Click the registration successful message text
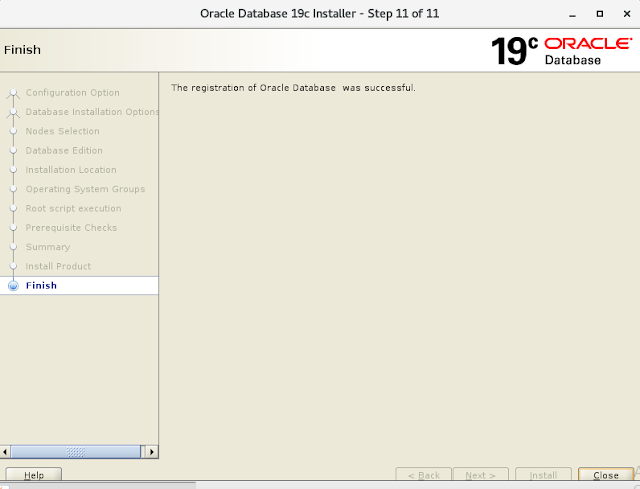 pyautogui.click(x=293, y=88)
